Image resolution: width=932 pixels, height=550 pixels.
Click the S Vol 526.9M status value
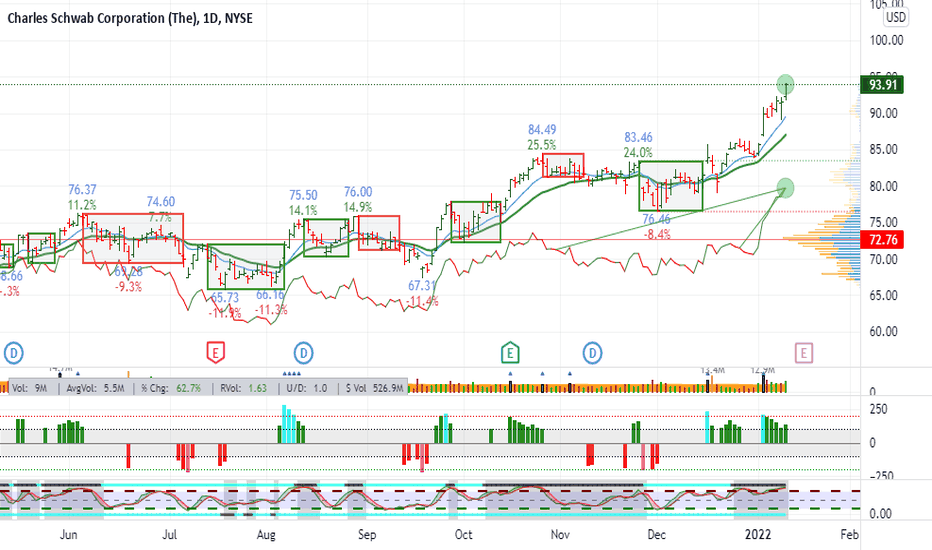click(x=374, y=388)
